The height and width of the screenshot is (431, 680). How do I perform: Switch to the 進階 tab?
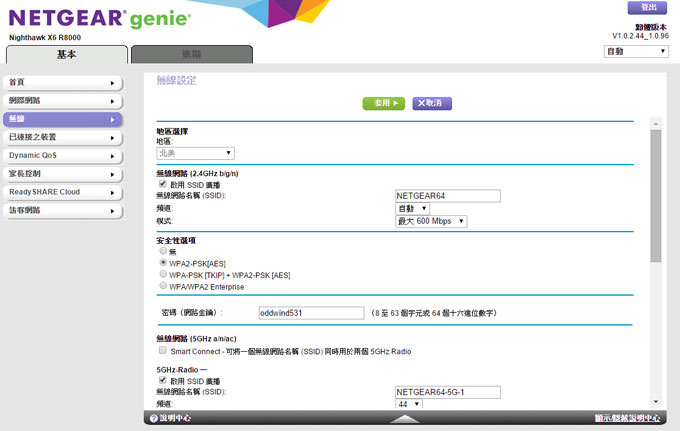click(191, 55)
